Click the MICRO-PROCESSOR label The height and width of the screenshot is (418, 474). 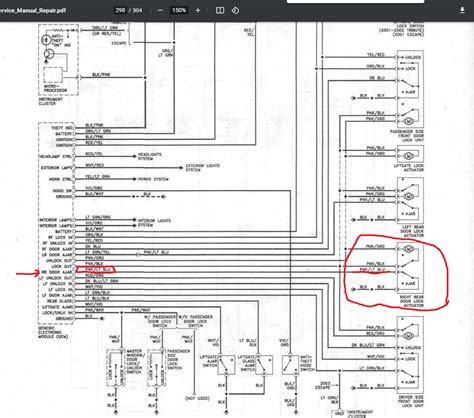55,88
